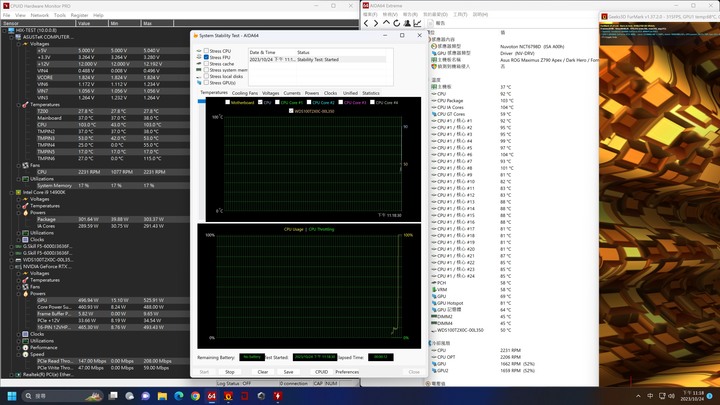Open the Tools menu in HWMonitor
The width and height of the screenshot is (720, 405).
click(60, 15)
